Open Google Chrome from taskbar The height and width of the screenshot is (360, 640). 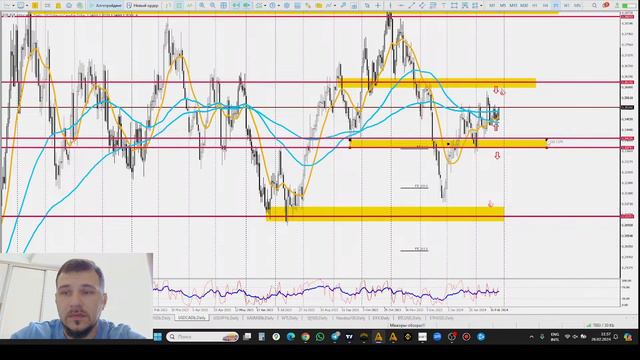[305, 337]
